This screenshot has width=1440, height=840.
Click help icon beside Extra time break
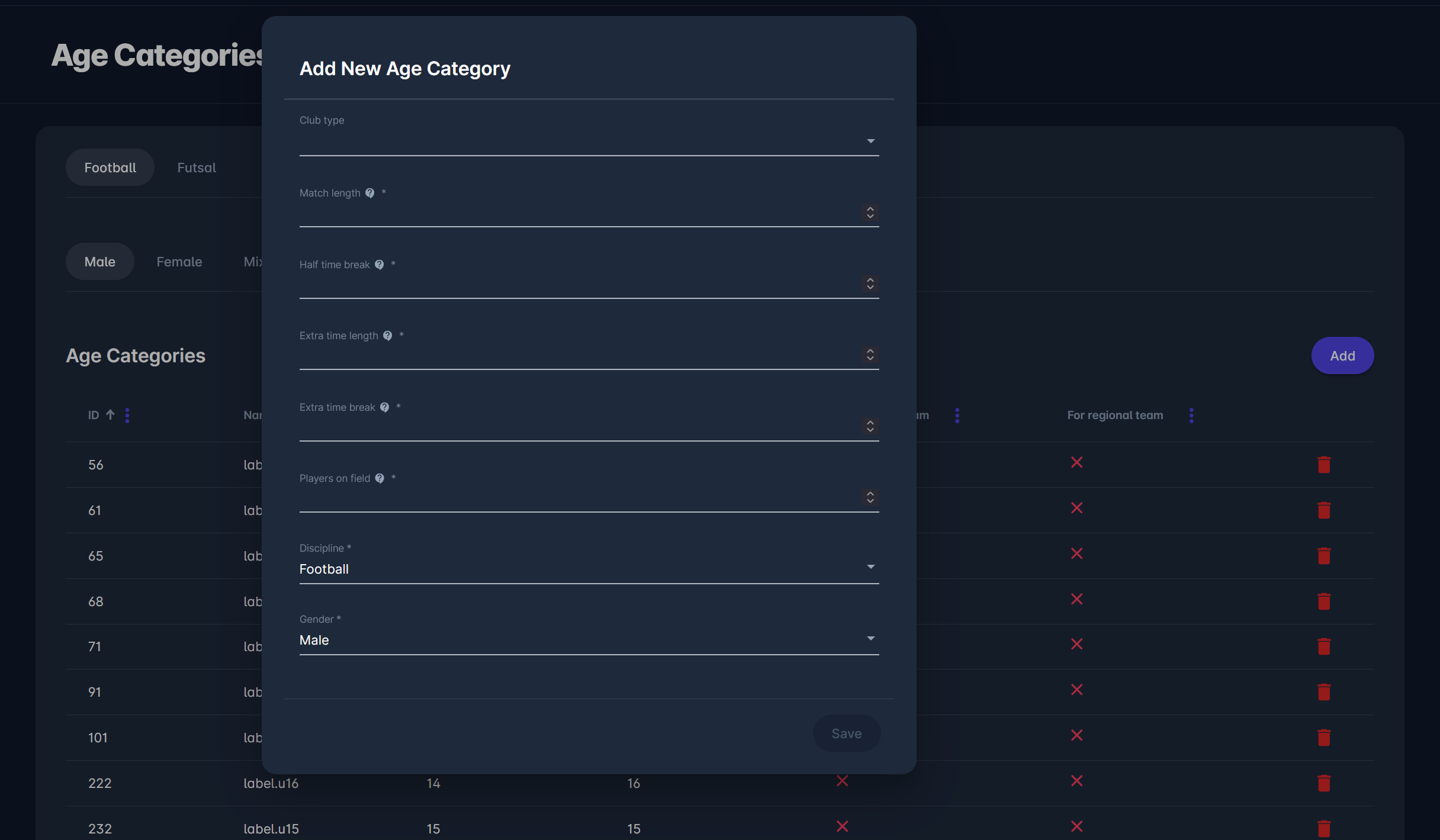tap(385, 407)
